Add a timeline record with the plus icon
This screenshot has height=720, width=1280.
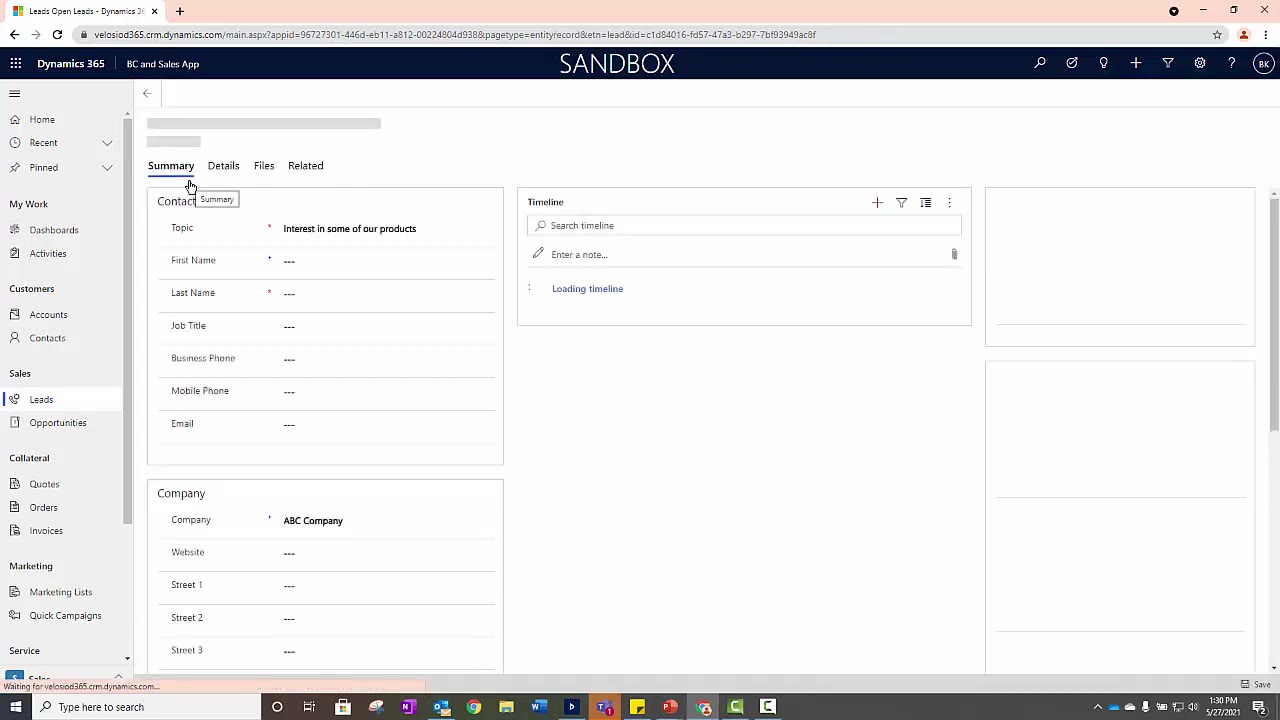coord(877,202)
